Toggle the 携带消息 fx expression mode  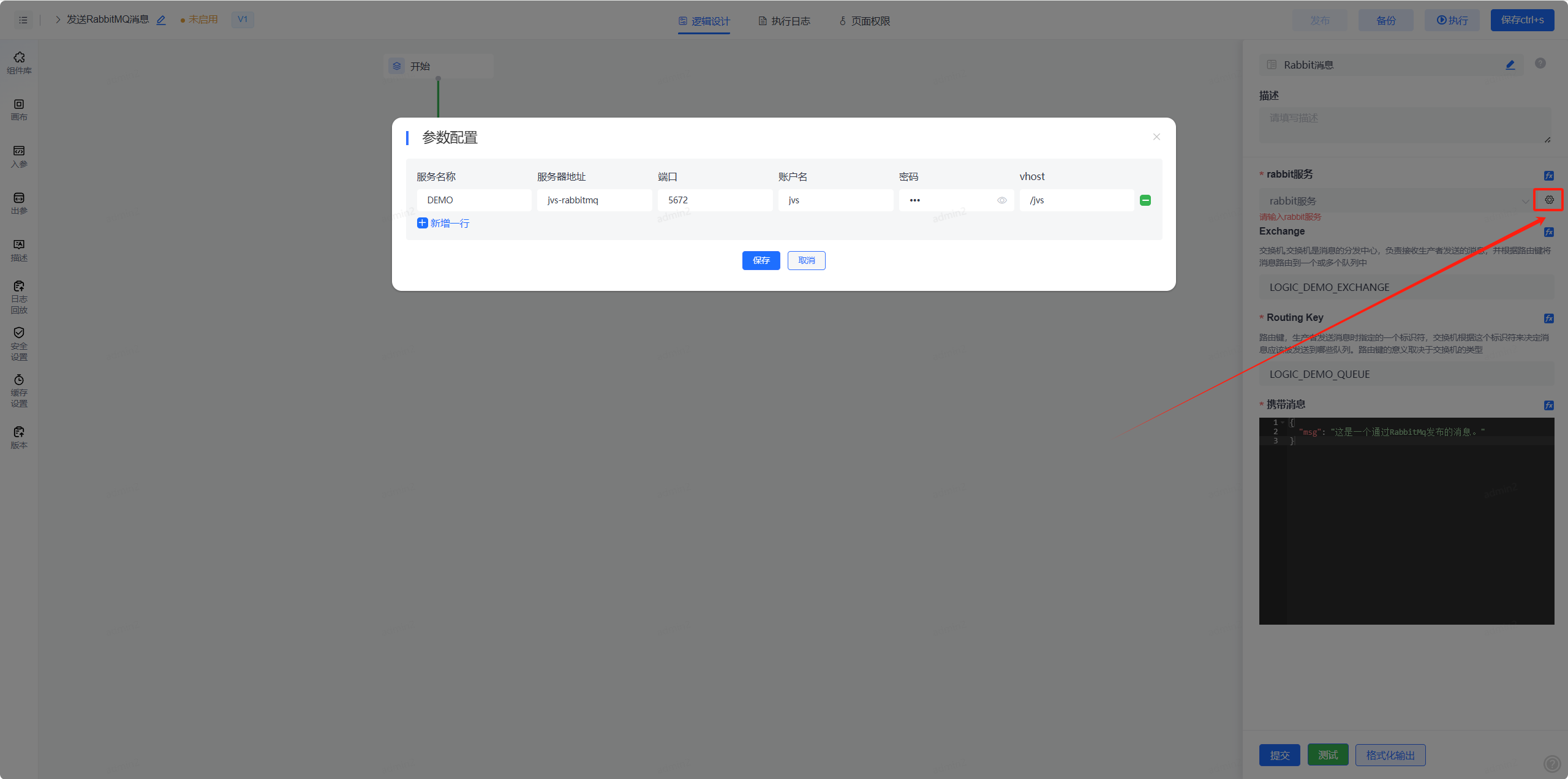click(x=1548, y=405)
